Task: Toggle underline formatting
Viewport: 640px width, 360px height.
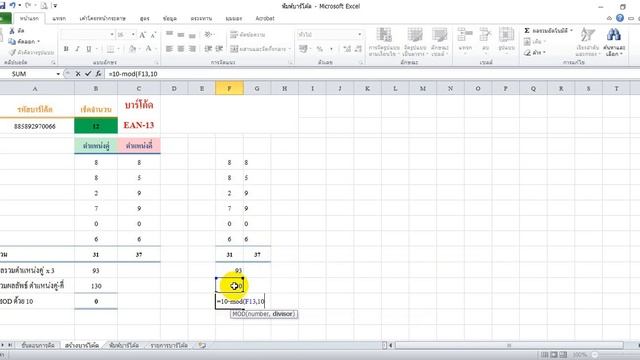Action: [89, 49]
